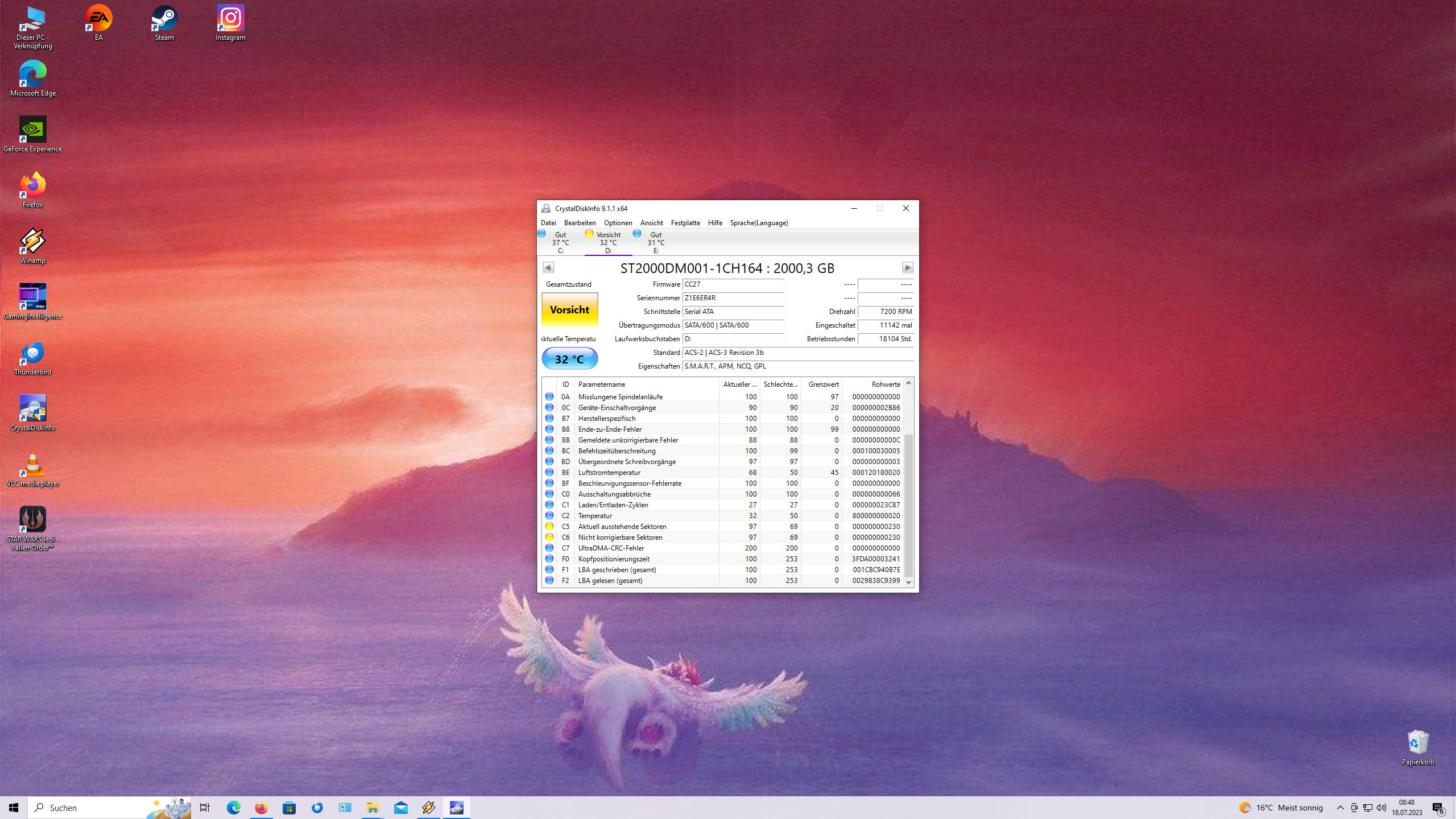Click the Rohwerte column header

(x=885, y=384)
